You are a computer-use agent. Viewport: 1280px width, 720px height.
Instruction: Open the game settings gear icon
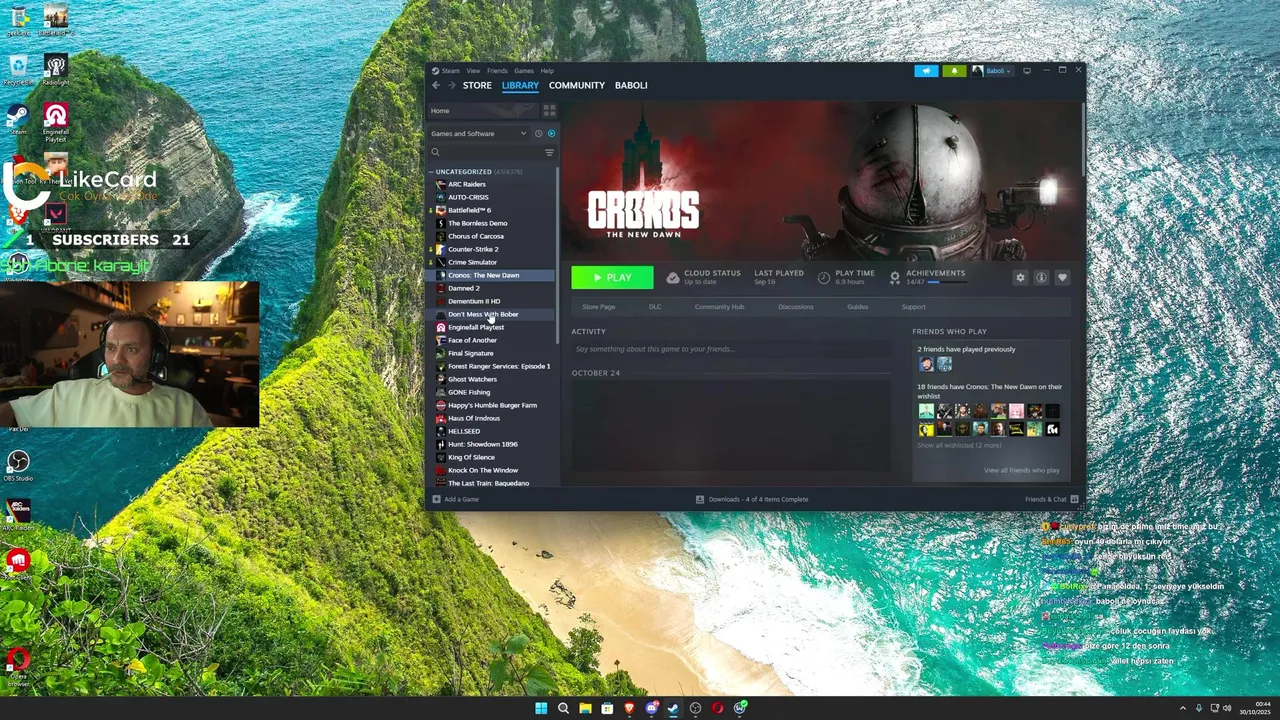coord(1020,277)
